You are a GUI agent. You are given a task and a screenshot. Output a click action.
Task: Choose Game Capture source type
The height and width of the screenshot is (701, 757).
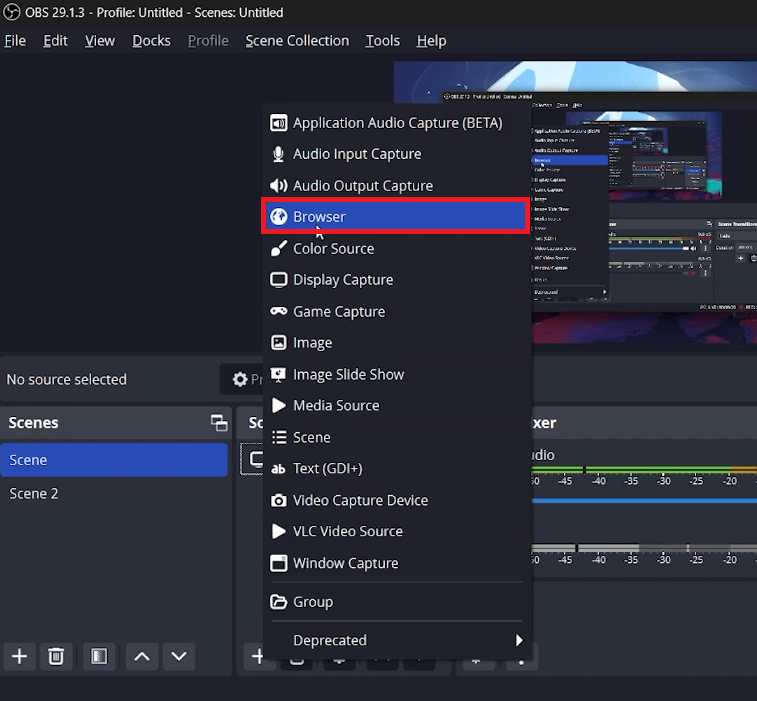coord(338,312)
